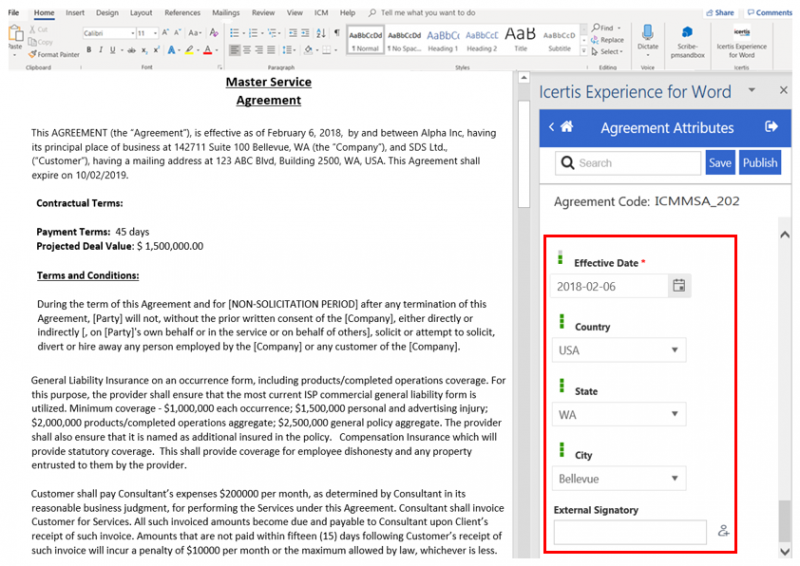
Task: Toggle Subscript formatting
Action: (x=144, y=50)
